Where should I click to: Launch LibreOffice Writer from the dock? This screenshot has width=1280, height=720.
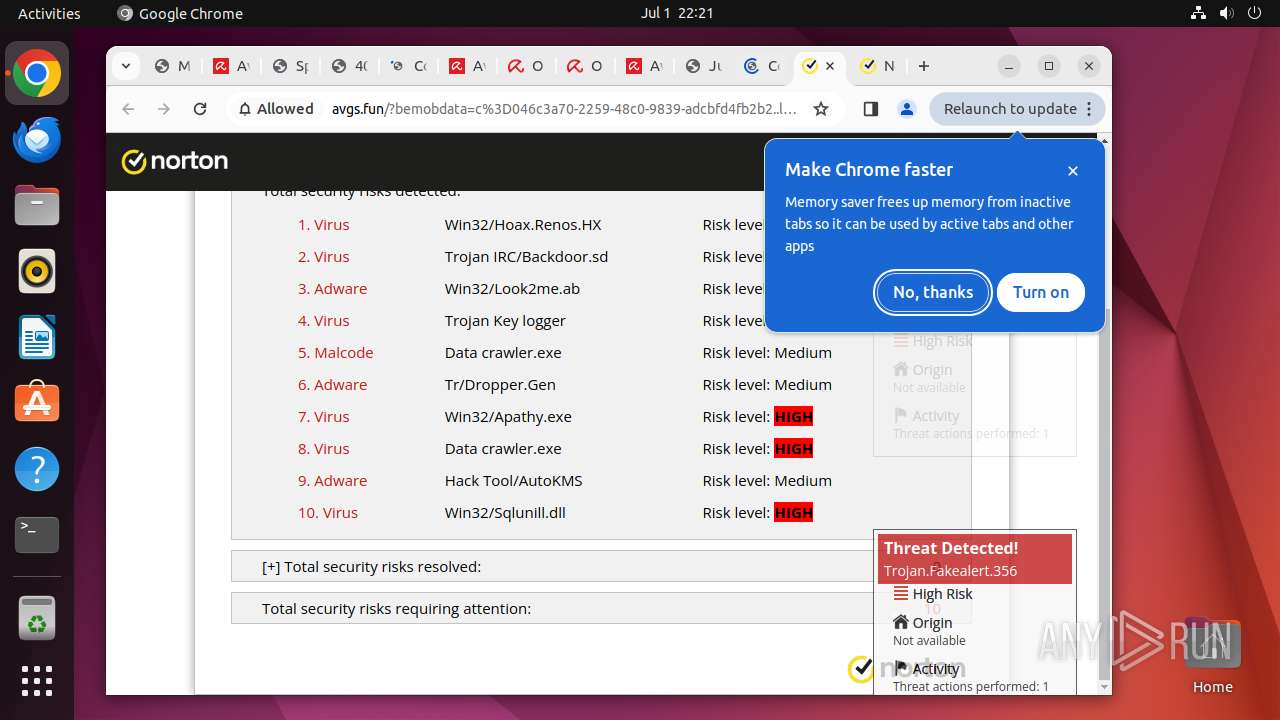[x=37, y=337]
